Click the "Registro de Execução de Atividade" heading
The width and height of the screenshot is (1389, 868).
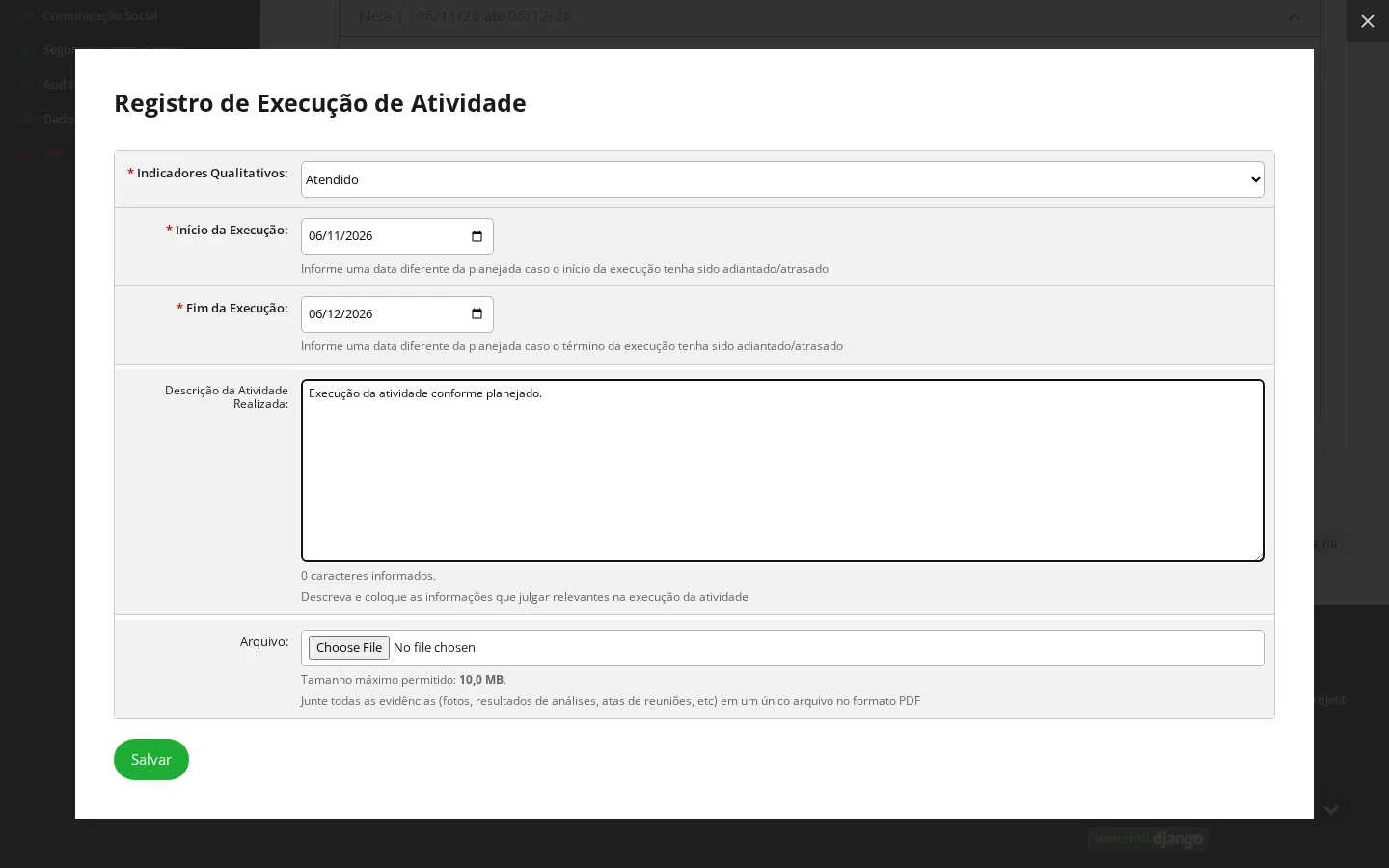coord(320,103)
